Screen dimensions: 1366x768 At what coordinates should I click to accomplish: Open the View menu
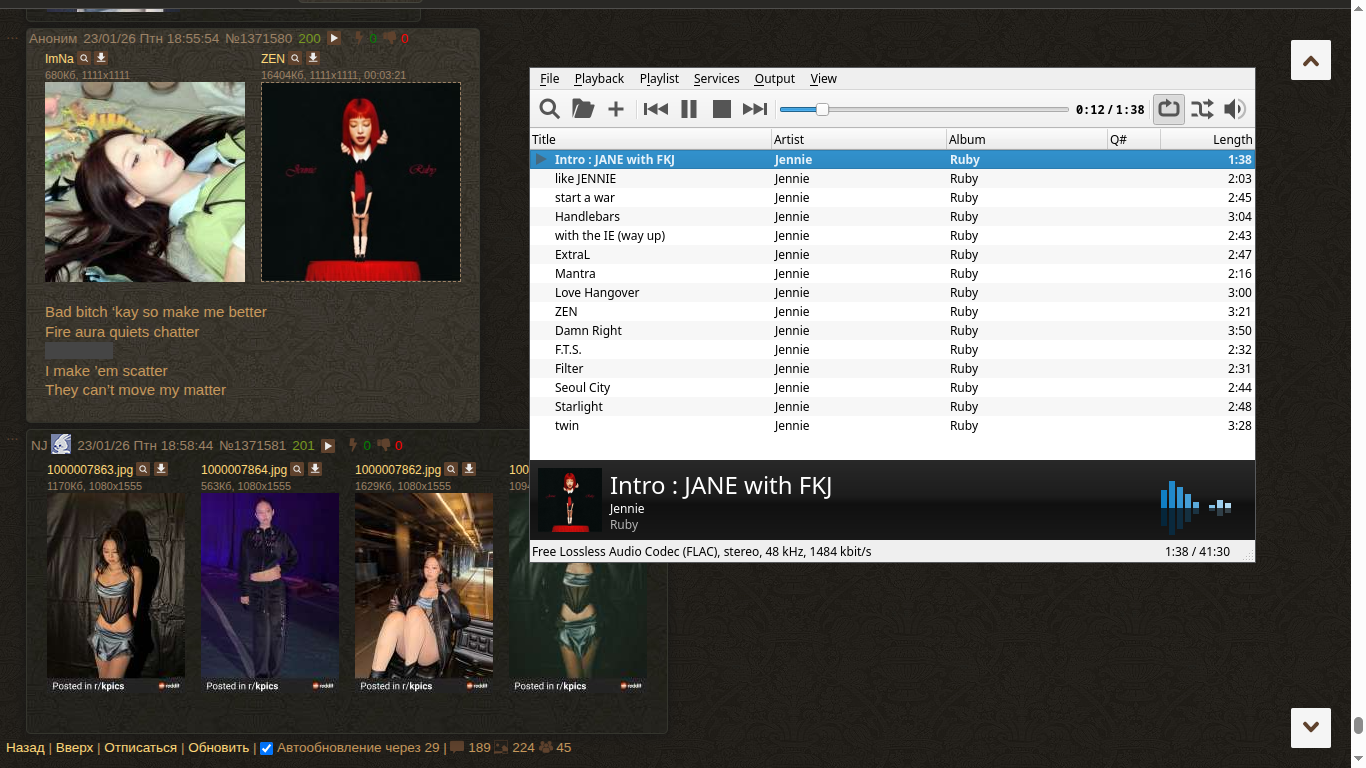(x=824, y=79)
